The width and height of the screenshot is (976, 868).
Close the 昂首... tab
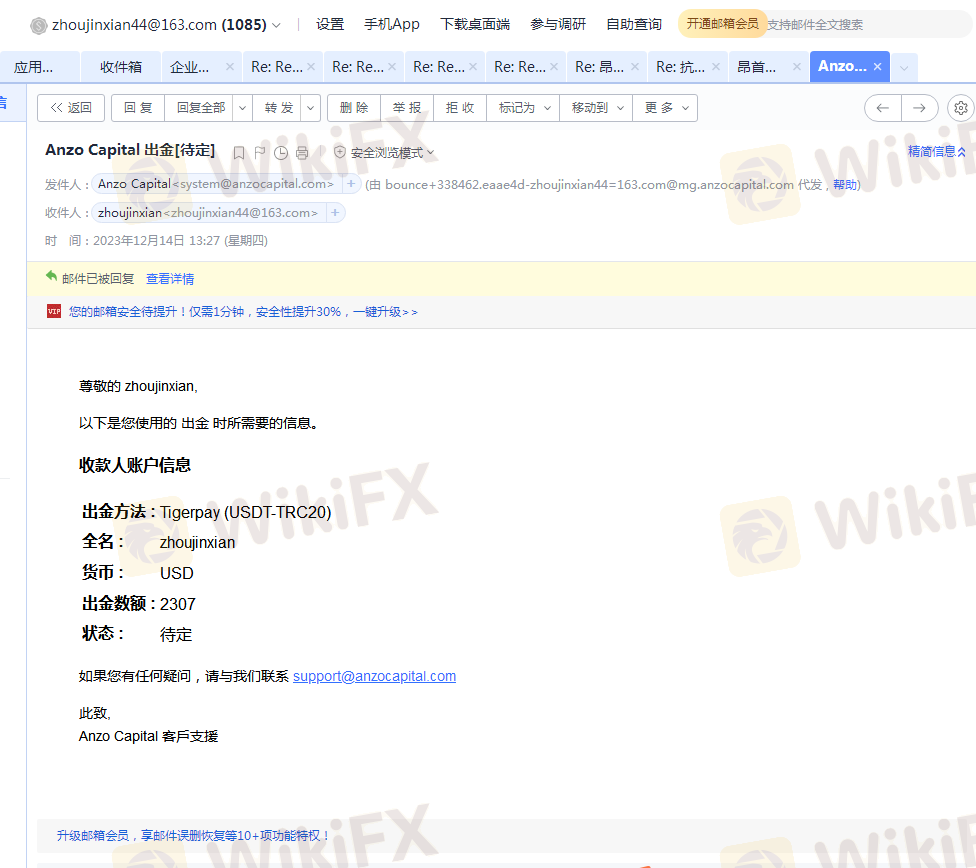point(797,67)
